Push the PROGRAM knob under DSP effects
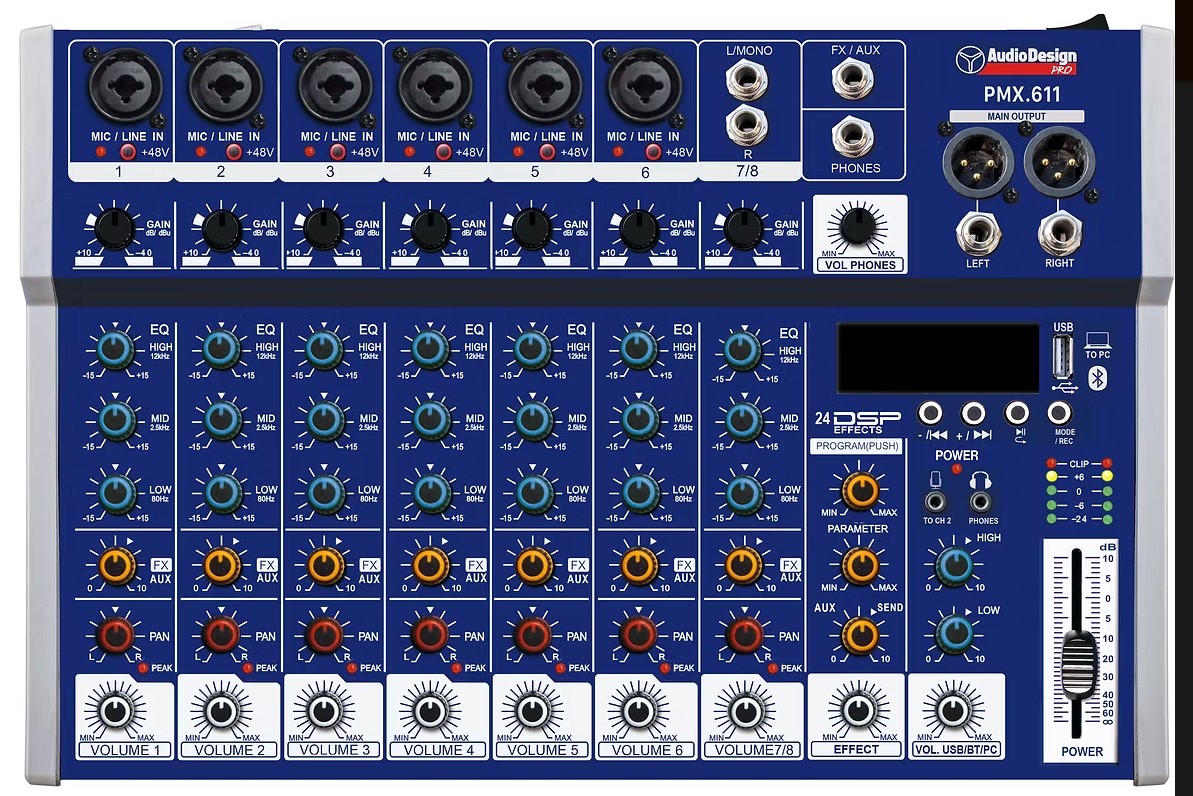Viewport: 1193px width, 796px height. (860, 489)
